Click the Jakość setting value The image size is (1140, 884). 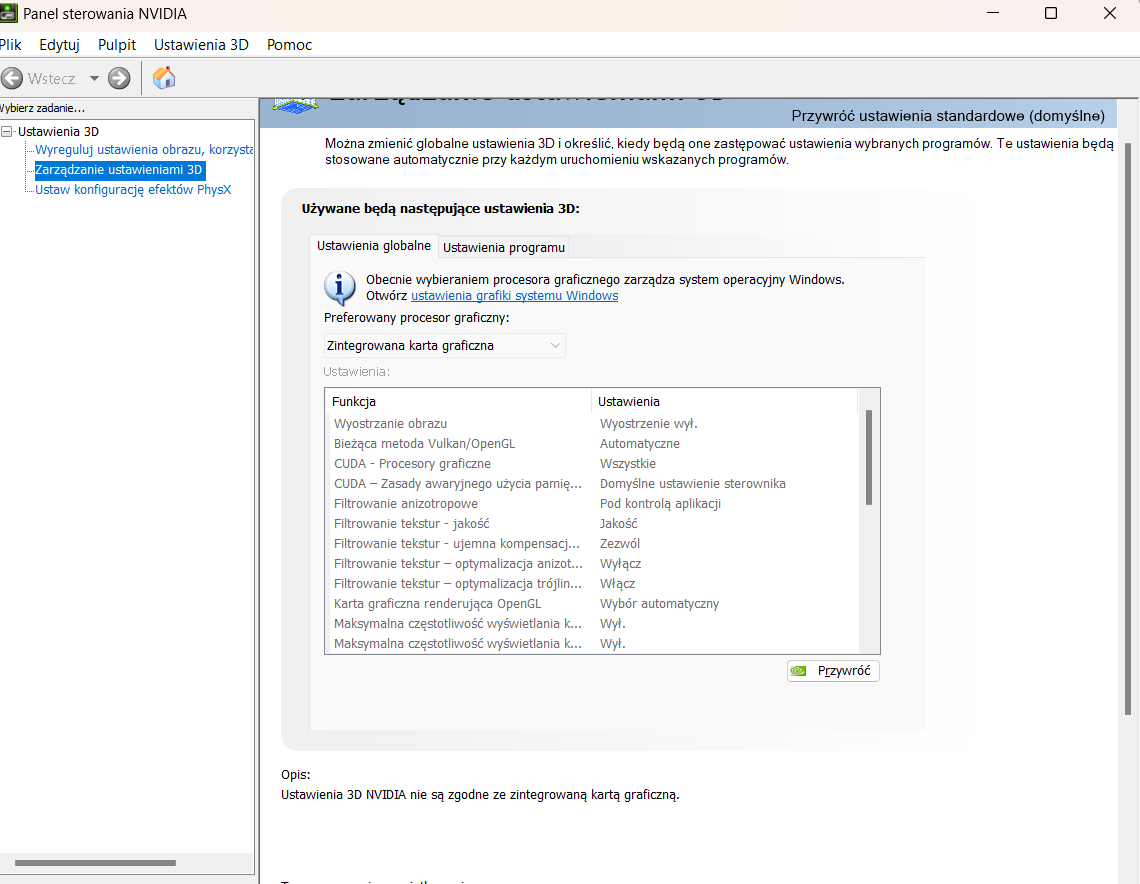618,523
